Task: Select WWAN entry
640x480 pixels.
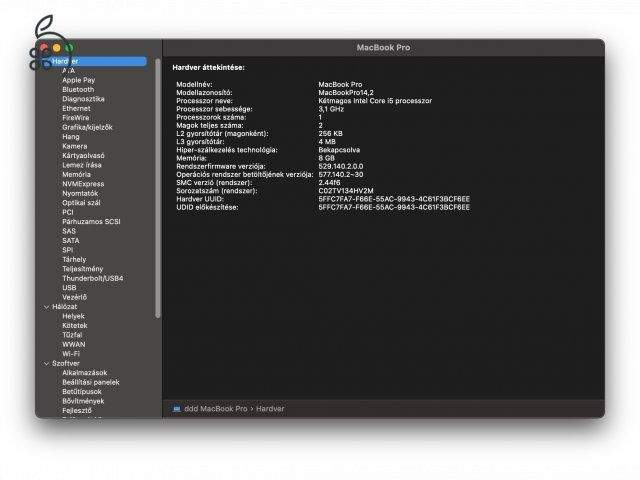Action: (74, 344)
